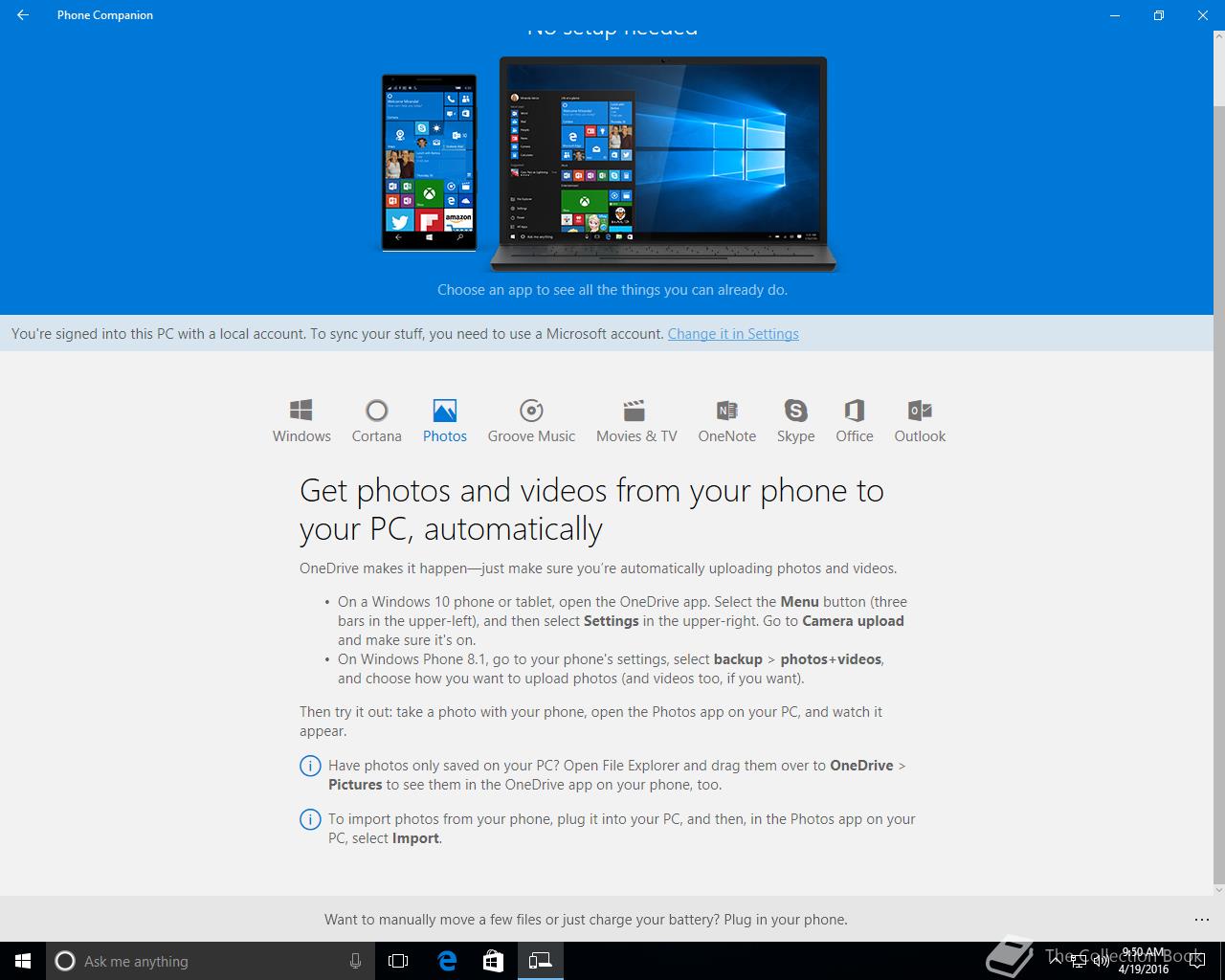The height and width of the screenshot is (980, 1225).
Task: Open Task View from the taskbar
Action: pyautogui.click(x=398, y=961)
